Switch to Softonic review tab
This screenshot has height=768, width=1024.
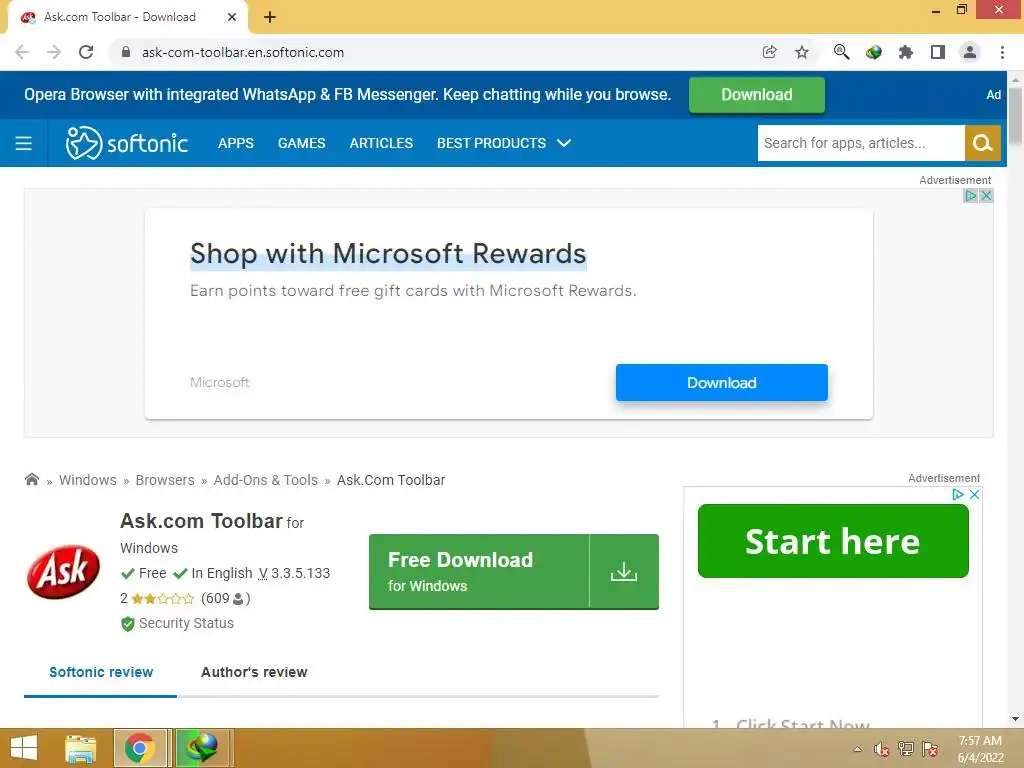coord(101,672)
